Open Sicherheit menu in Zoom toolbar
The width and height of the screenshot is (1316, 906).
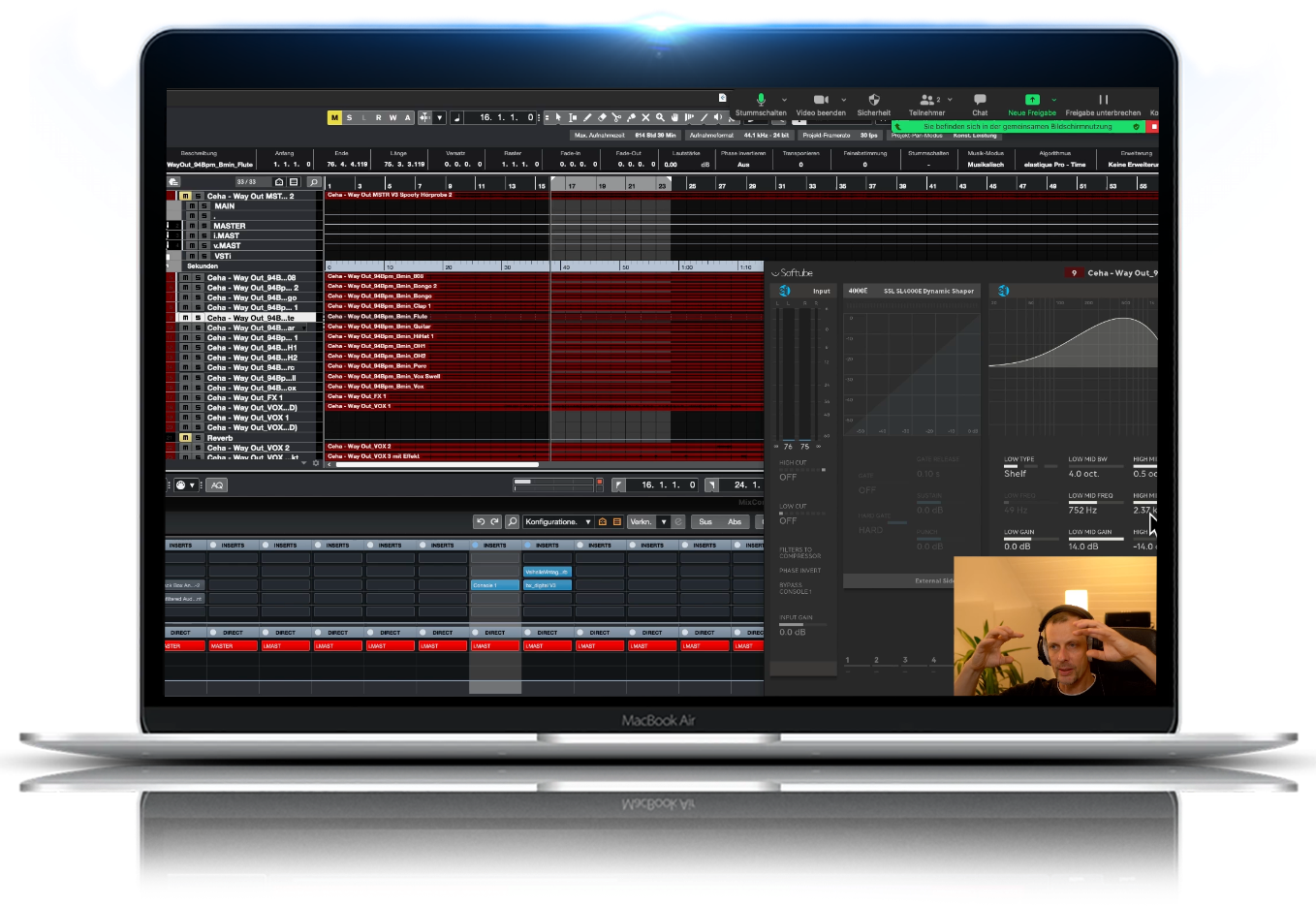[873, 101]
